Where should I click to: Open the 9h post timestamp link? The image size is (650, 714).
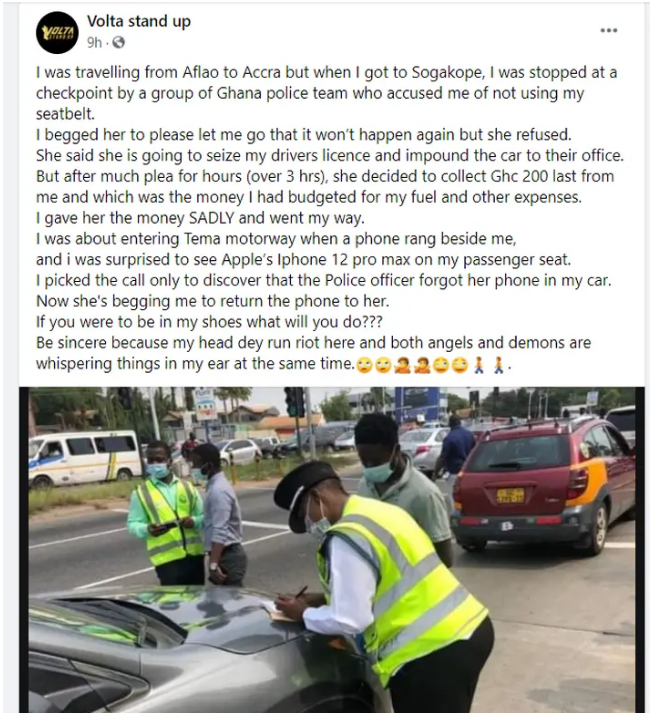(x=94, y=42)
